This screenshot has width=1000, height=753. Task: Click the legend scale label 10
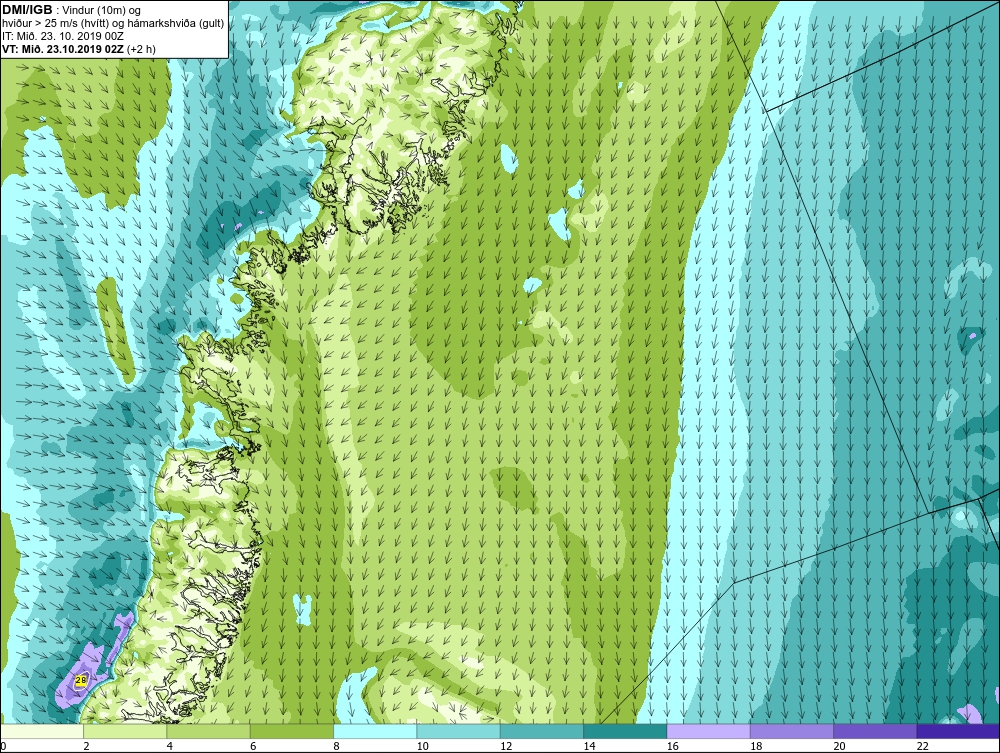click(x=423, y=746)
